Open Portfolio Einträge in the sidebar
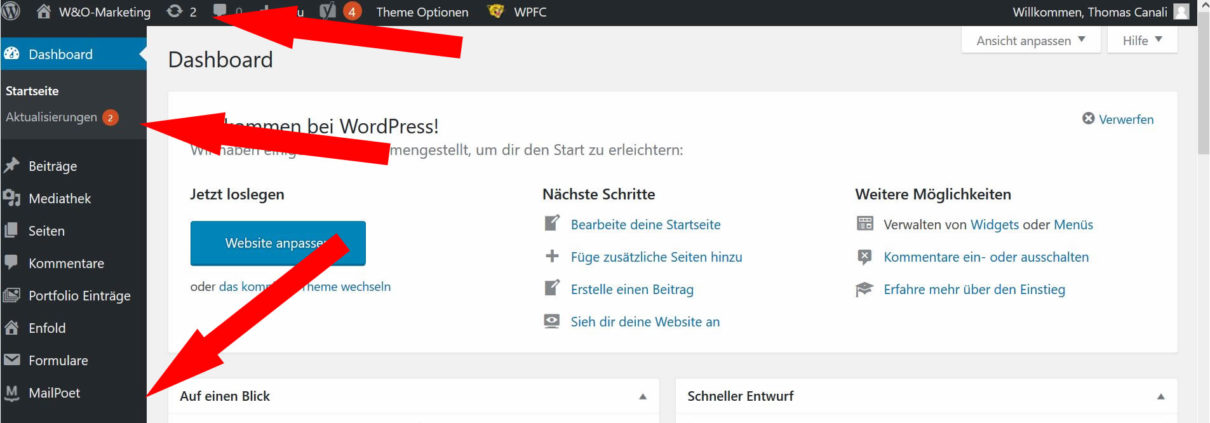Screen dimensions: 1210x423 click(80, 296)
